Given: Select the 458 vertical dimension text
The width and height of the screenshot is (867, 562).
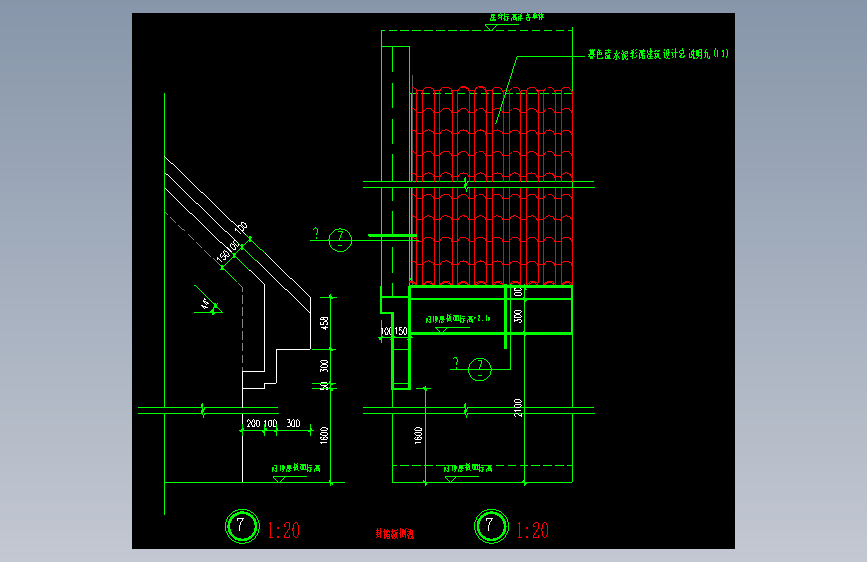Looking at the screenshot, I should [325, 323].
